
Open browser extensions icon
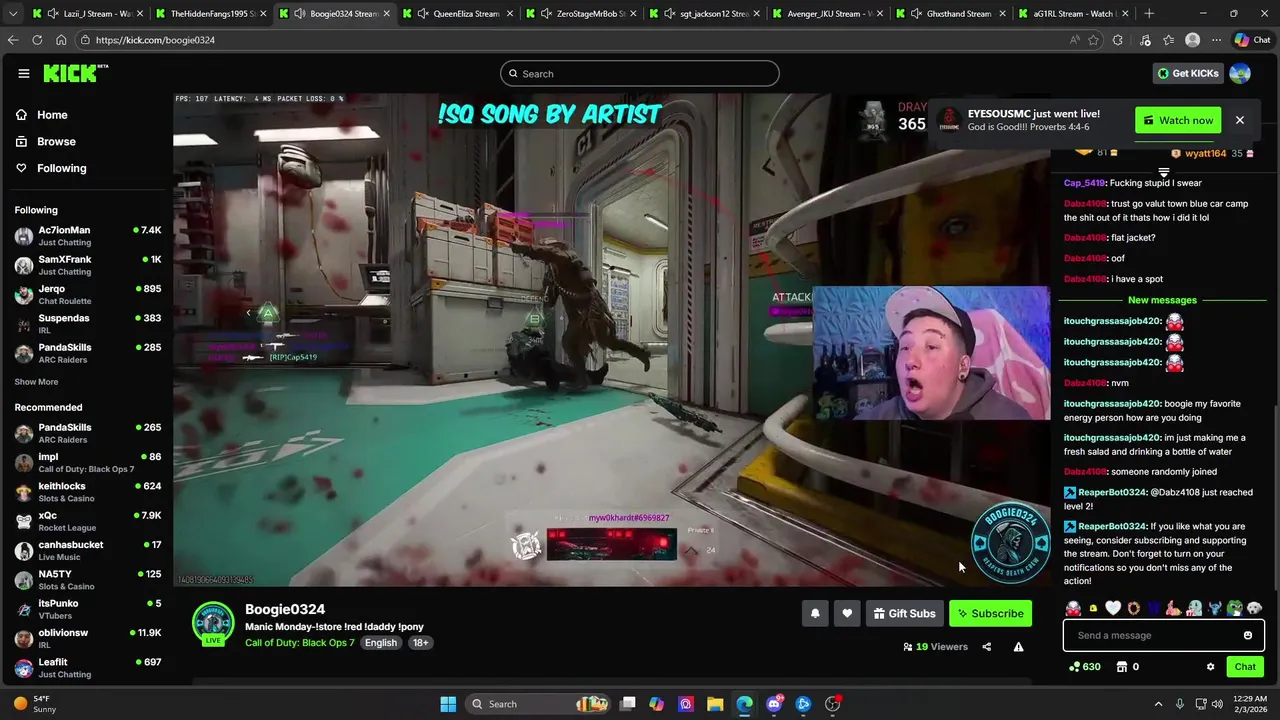(x=1118, y=40)
